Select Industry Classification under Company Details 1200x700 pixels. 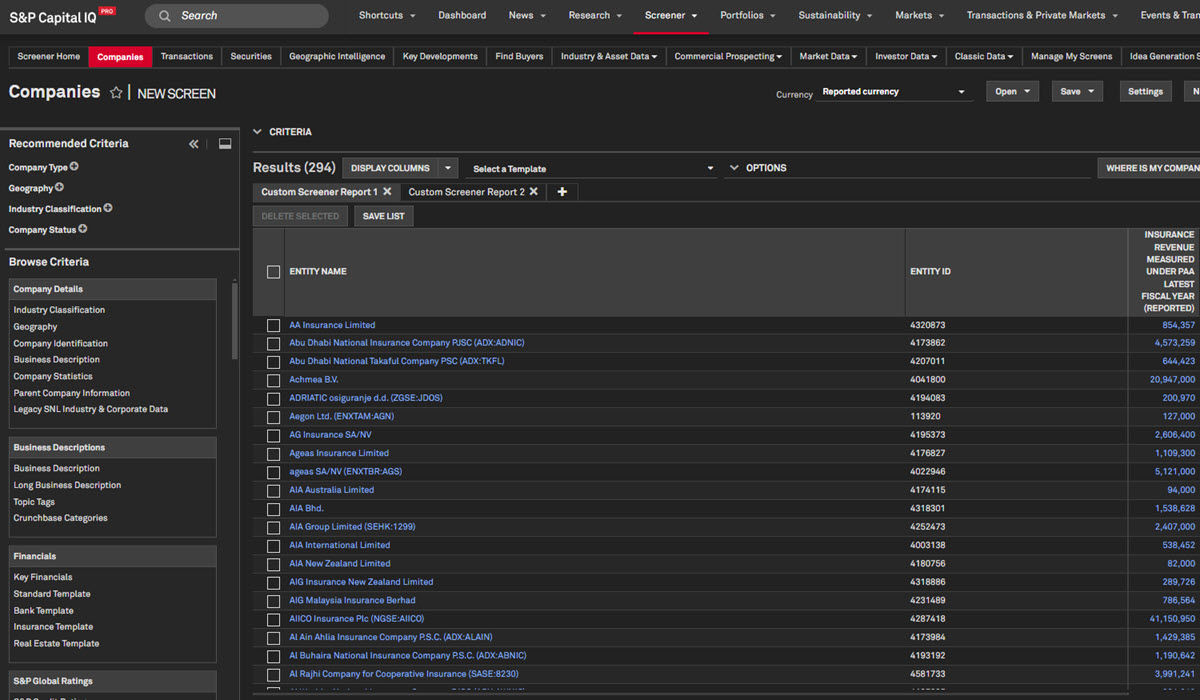point(59,310)
